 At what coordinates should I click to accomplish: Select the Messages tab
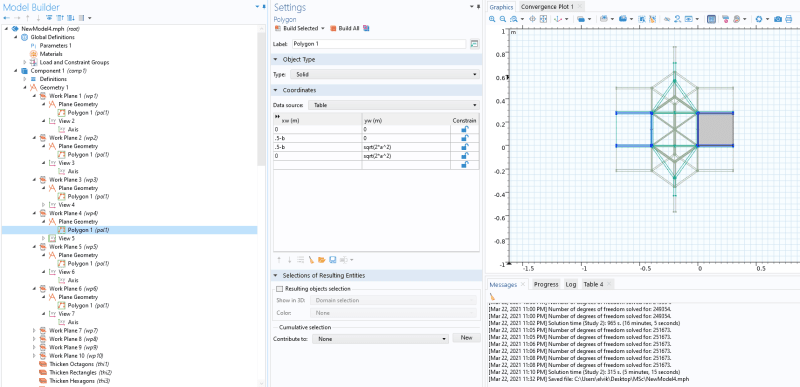click(503, 284)
